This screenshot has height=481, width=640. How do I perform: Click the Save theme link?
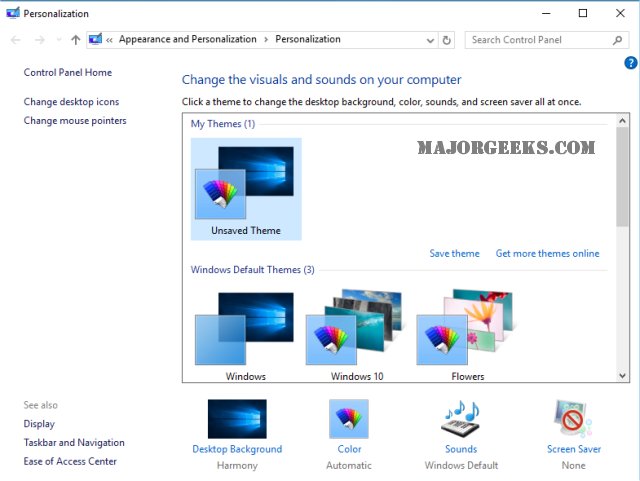tap(454, 254)
